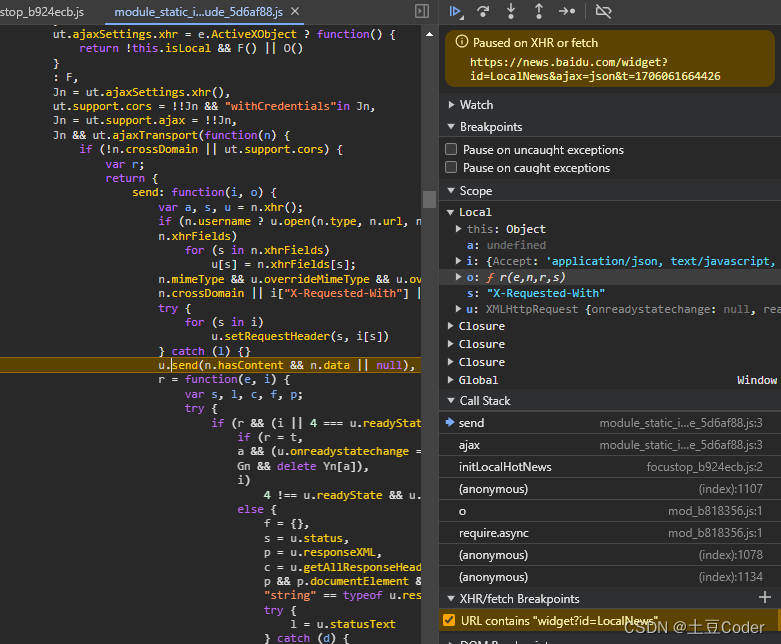Select the ajax call stack frame
This screenshot has width=781, height=644.
[610, 444]
